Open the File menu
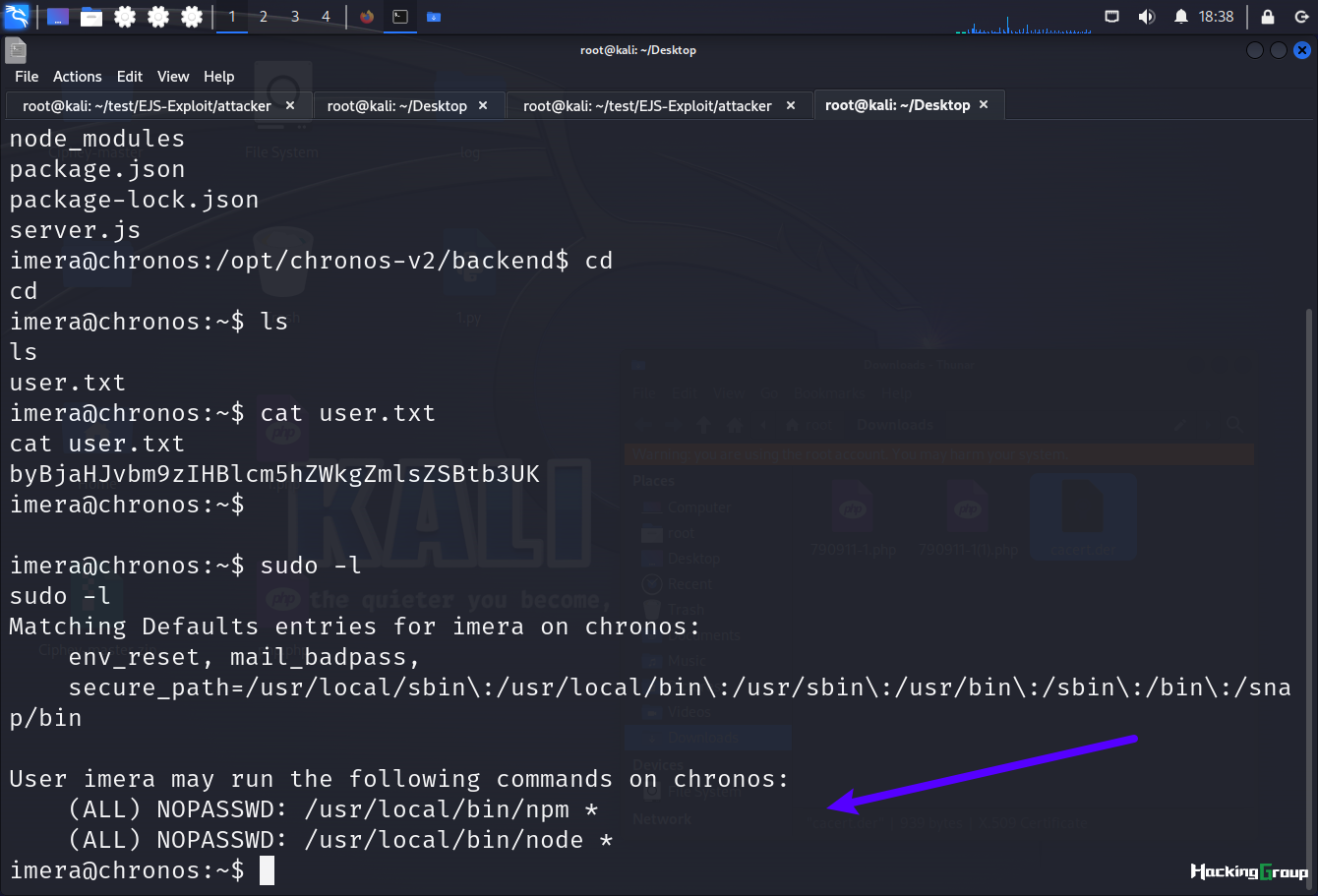 [27, 77]
